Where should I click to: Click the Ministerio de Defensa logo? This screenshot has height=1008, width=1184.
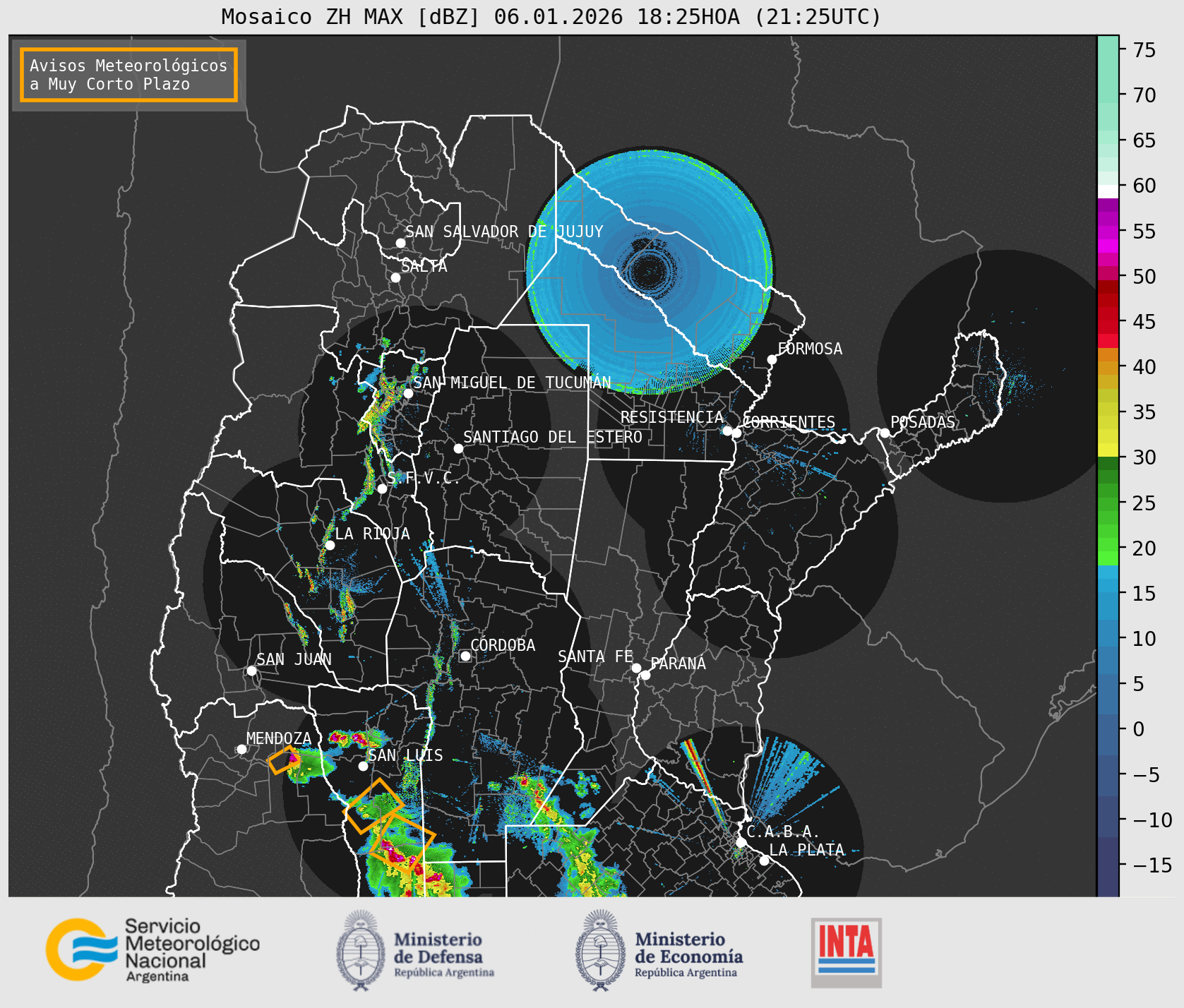(415, 950)
